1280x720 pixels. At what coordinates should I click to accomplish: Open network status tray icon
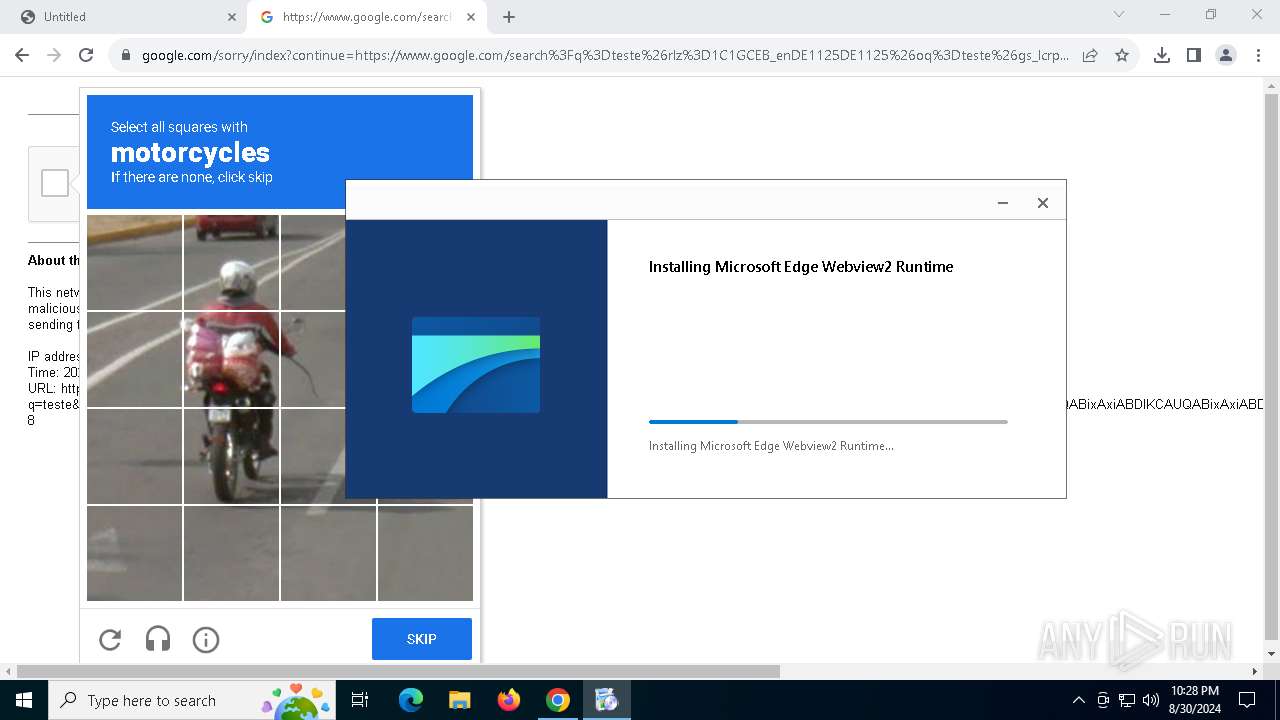click(1127, 700)
